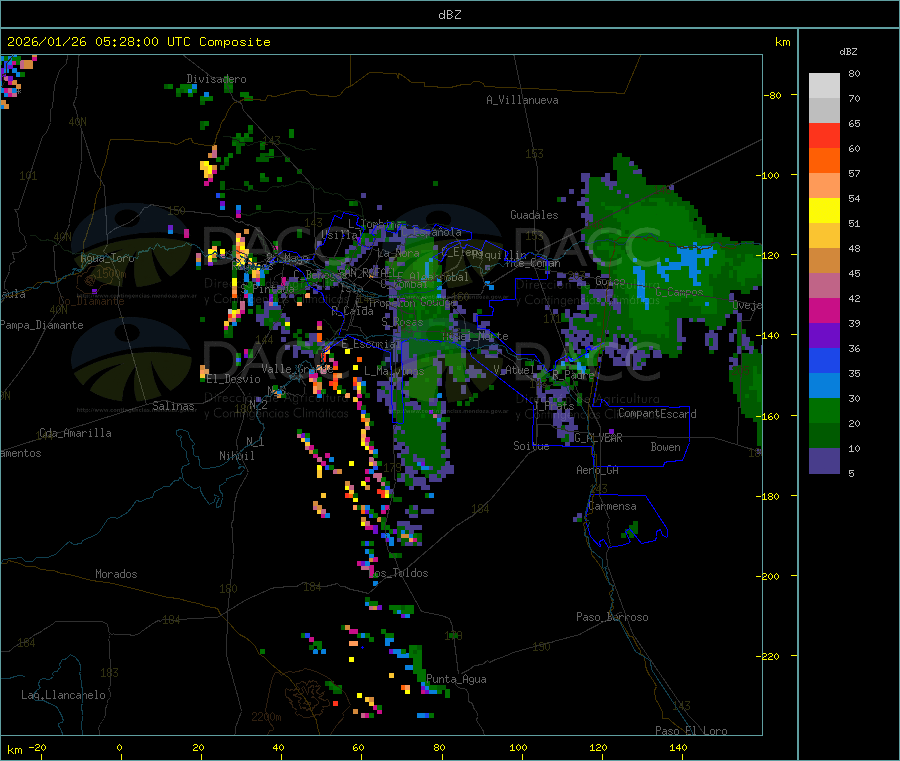Select the 'Lag.Llancanelo' map label
Viewport: 900px width, 761px height.
coord(64,696)
